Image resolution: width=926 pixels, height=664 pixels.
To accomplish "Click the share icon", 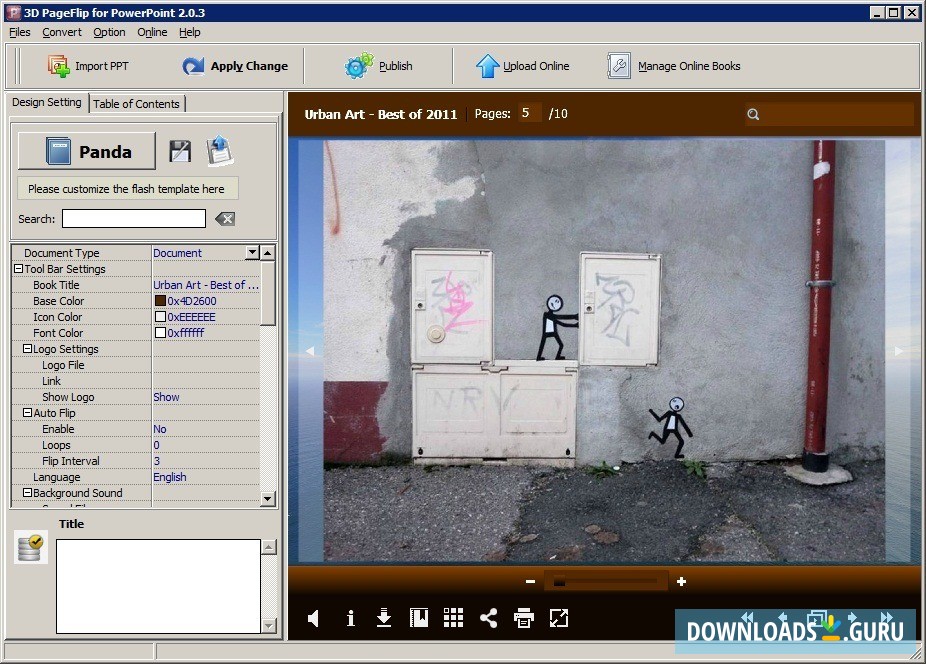I will (488, 618).
